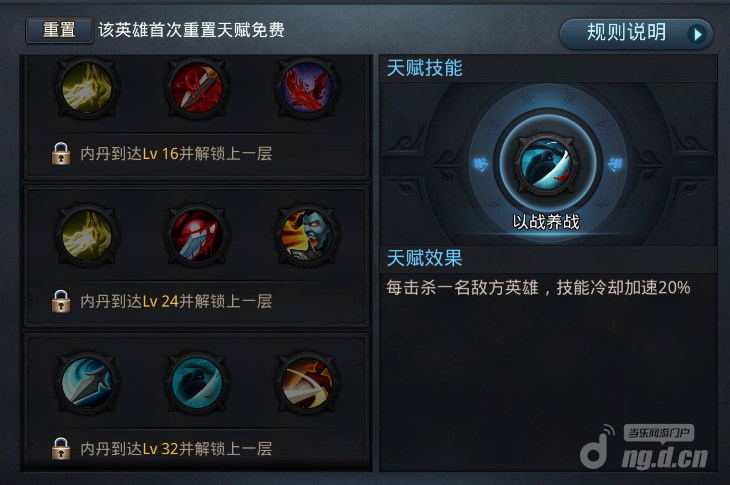
Task: Click the padlock beside Lv 24 unlock text
Action: click(61, 301)
